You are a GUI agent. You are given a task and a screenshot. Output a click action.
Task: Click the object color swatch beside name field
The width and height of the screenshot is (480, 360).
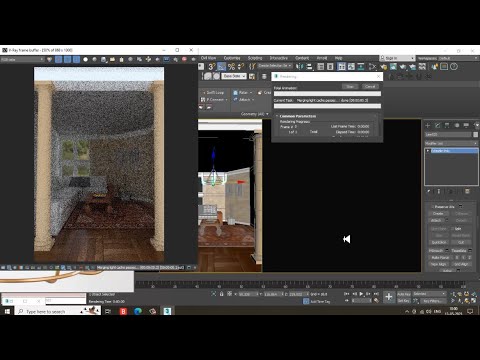476,134
